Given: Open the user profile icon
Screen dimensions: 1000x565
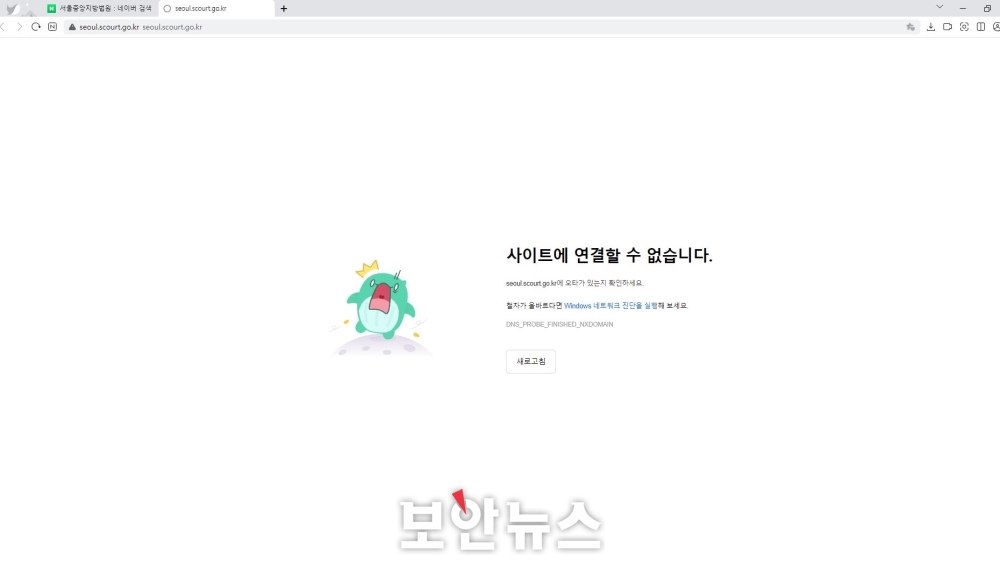Looking at the screenshot, I should pos(996,27).
